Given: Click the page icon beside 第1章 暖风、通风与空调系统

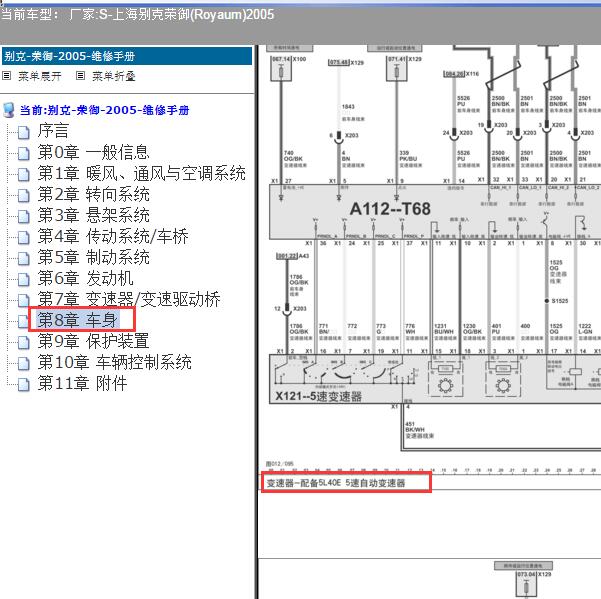Looking at the screenshot, I should (24, 175).
